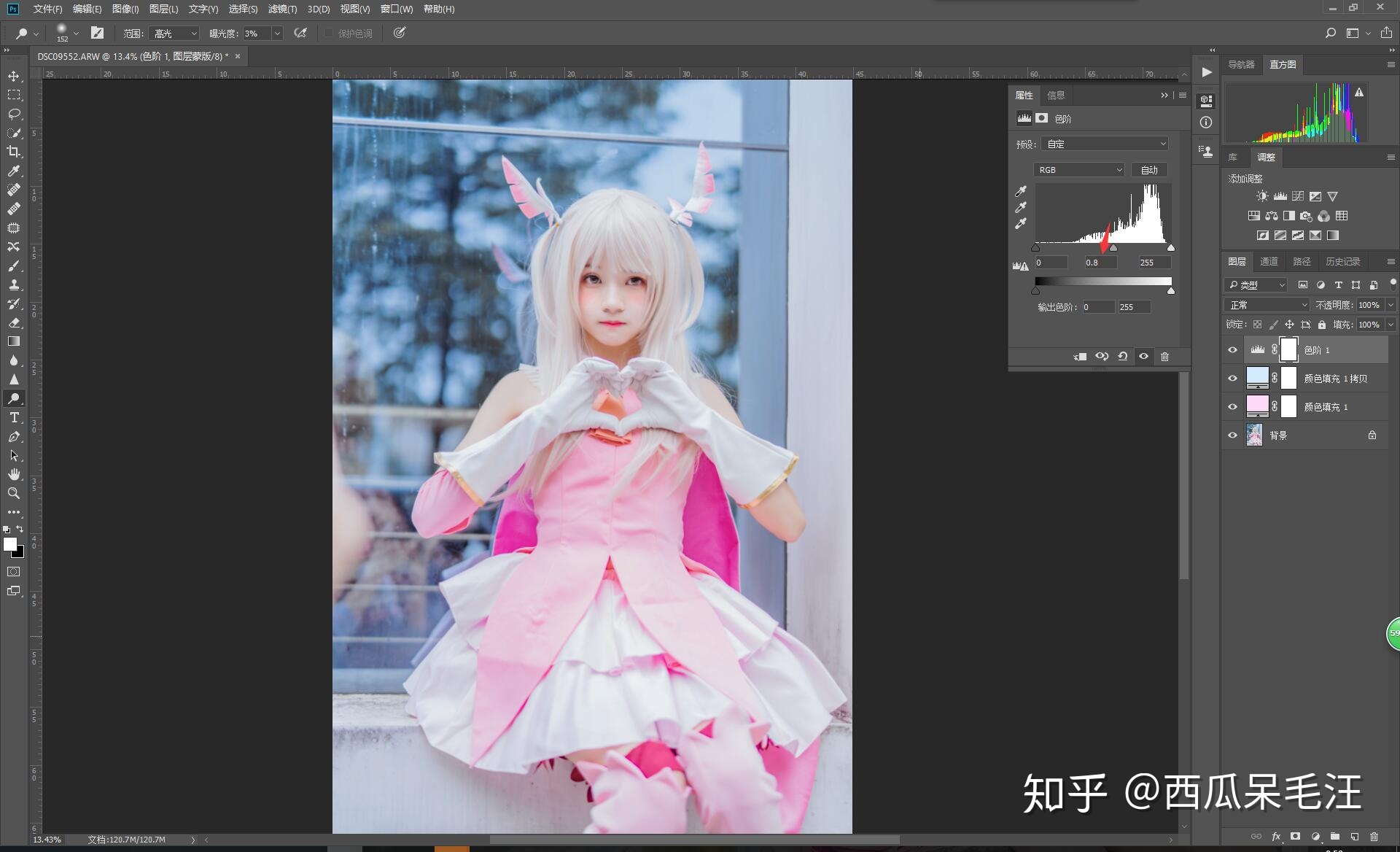Select the Move tool

(14, 76)
